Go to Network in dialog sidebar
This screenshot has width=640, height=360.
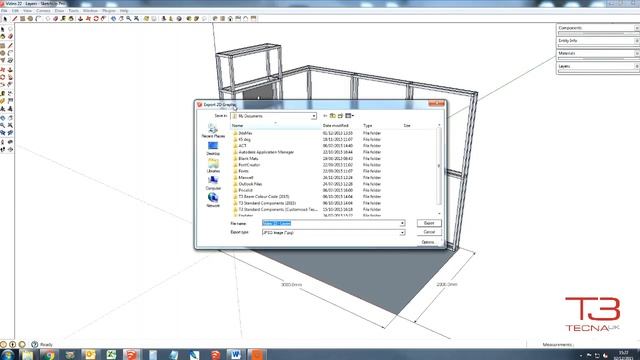coord(213,201)
